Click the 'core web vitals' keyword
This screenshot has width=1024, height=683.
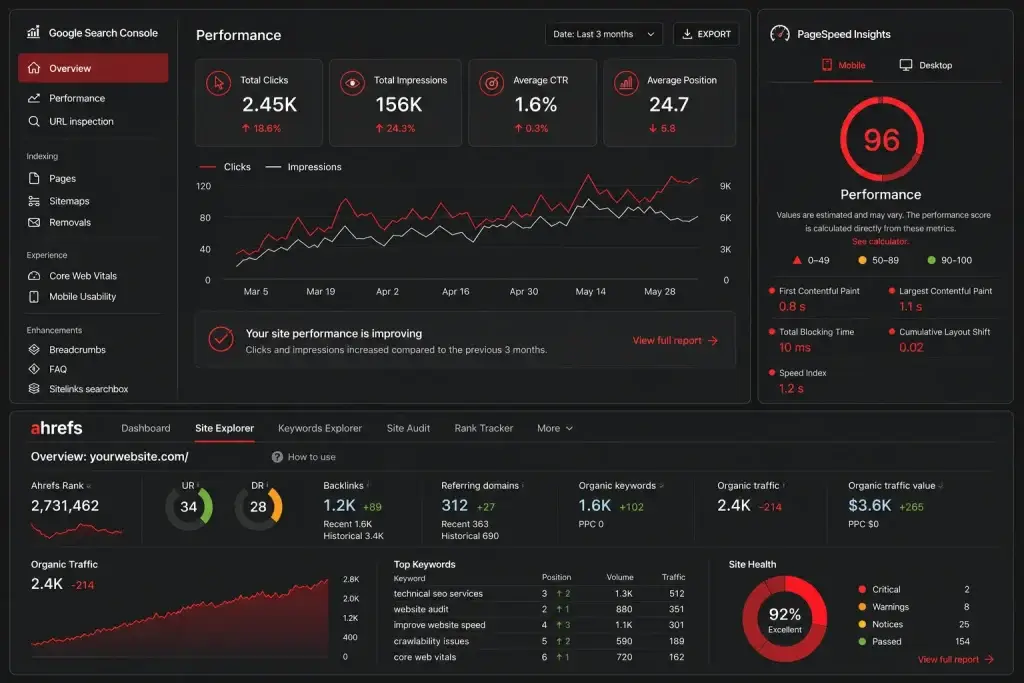tap(424, 657)
